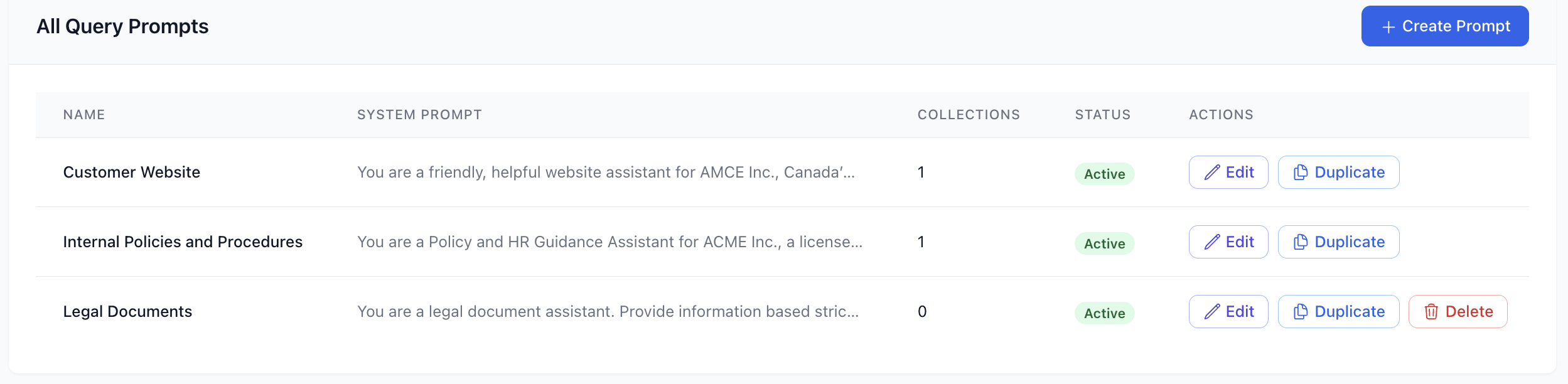
Task: Select the pencil icon for Legal Documents
Action: pyautogui.click(x=1212, y=312)
